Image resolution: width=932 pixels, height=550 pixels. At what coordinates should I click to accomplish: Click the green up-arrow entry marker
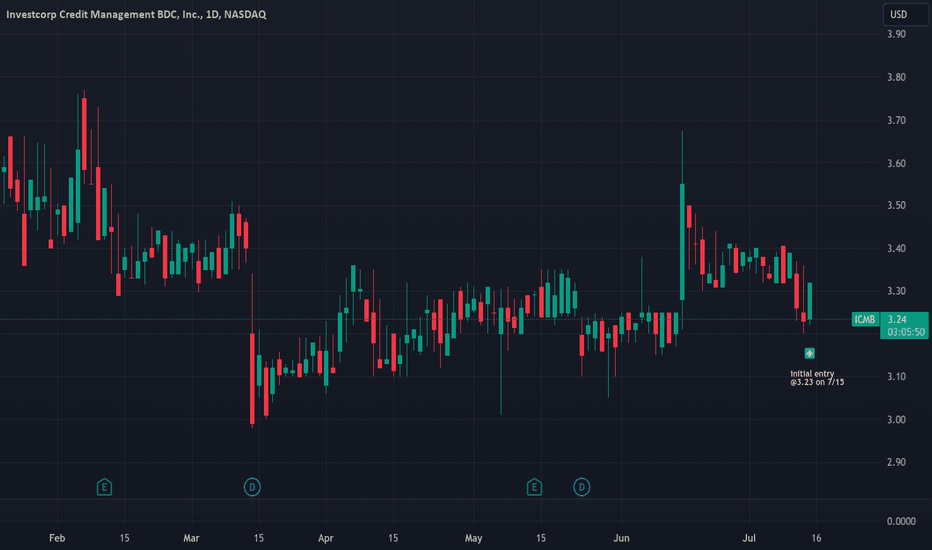tap(809, 354)
